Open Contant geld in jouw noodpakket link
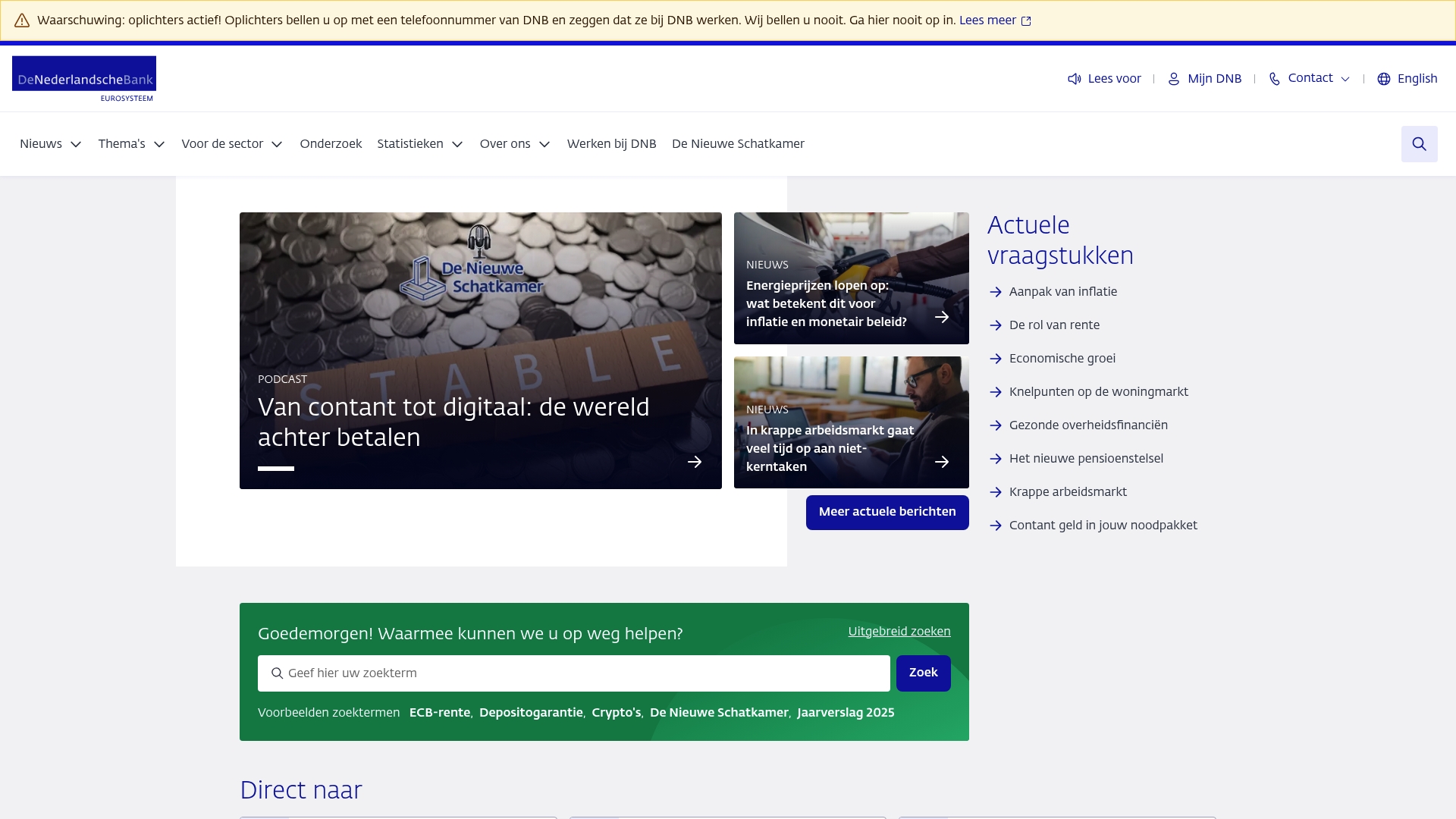The image size is (1456, 819). (1103, 526)
